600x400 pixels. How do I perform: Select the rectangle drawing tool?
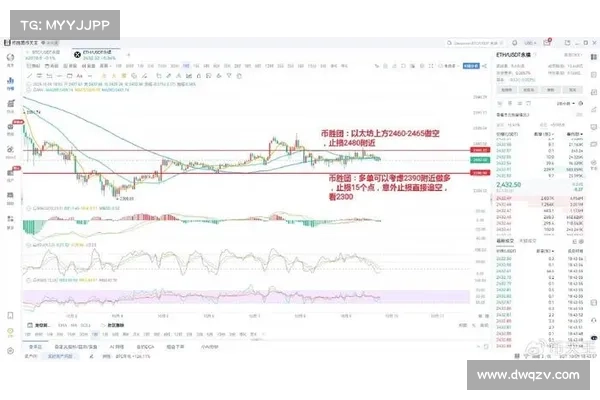click(x=69, y=76)
